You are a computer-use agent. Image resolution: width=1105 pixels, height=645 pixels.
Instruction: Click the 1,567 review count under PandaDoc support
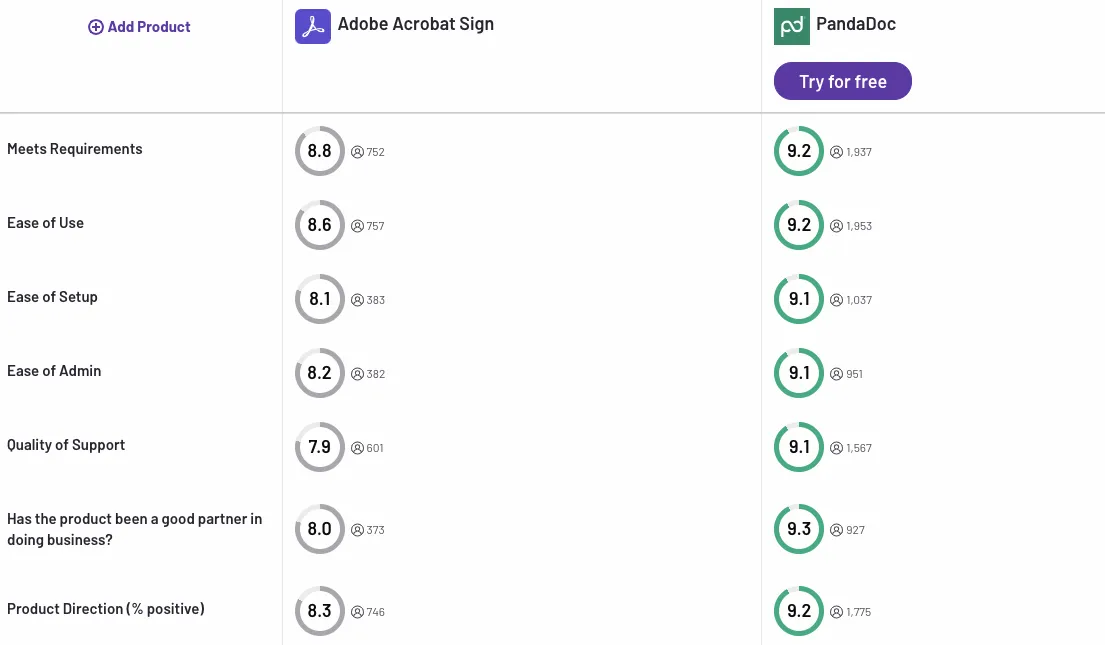pyautogui.click(x=856, y=448)
